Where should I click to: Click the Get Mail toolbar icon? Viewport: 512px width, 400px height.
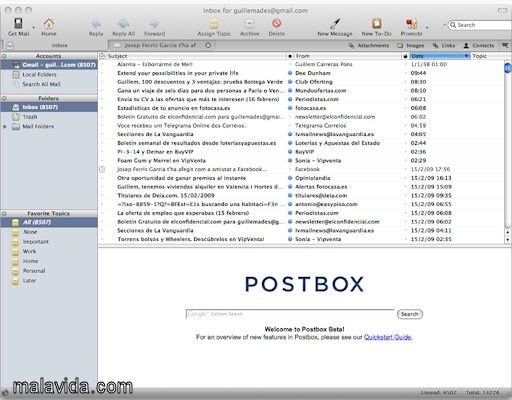(18, 23)
